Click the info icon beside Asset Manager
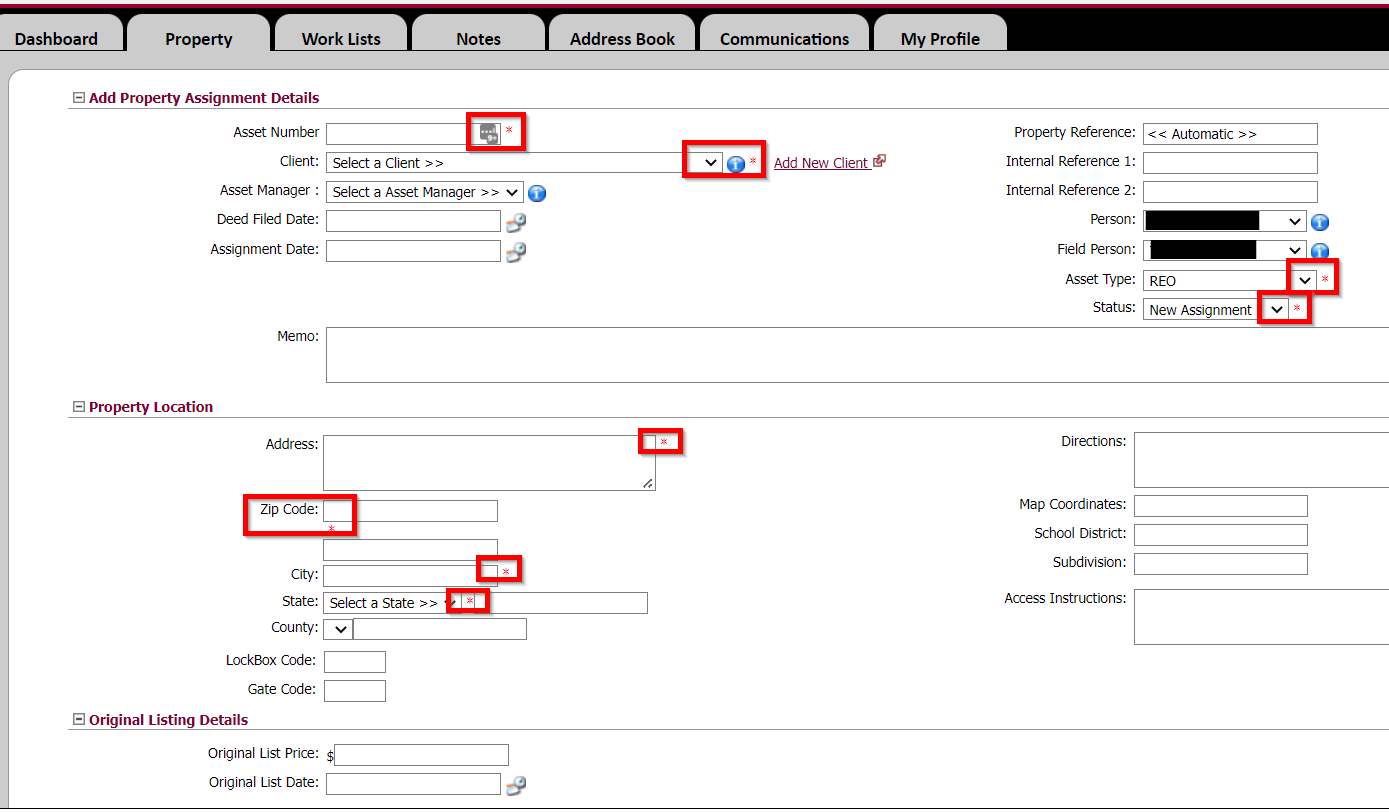Screen dimensions: 1389x812 (537, 193)
